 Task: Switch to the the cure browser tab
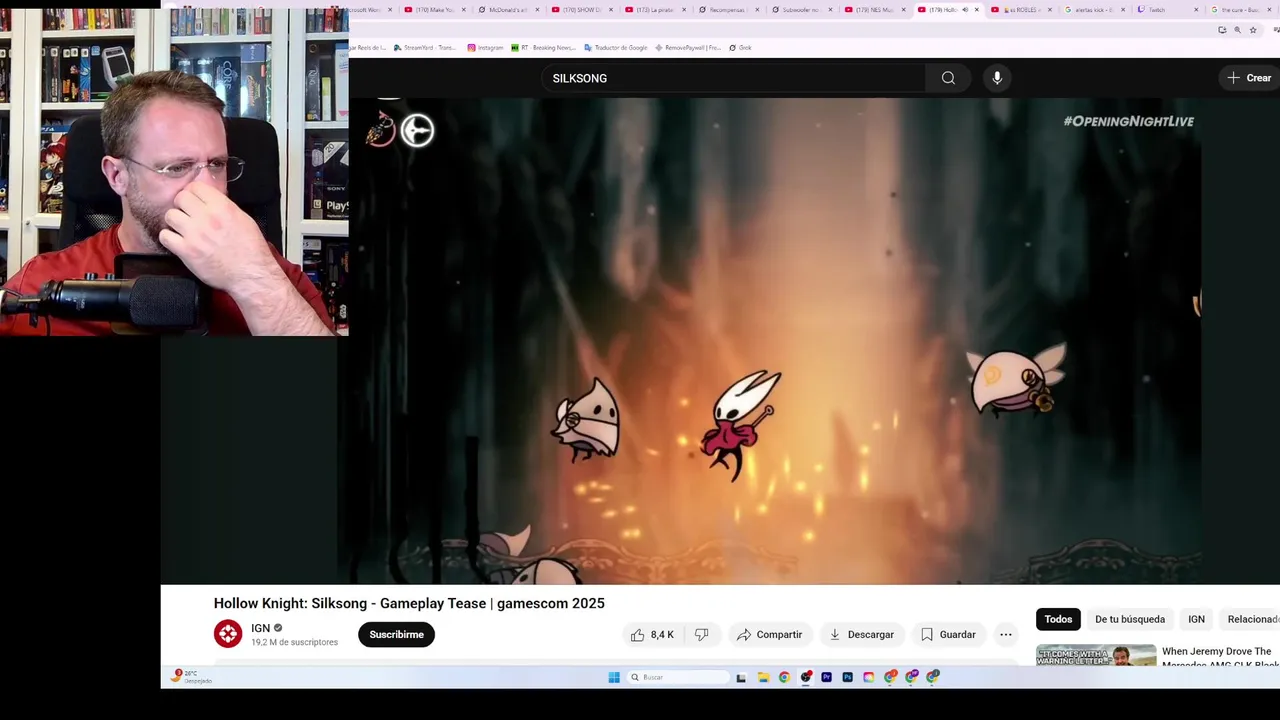pyautogui.click(x=1241, y=10)
